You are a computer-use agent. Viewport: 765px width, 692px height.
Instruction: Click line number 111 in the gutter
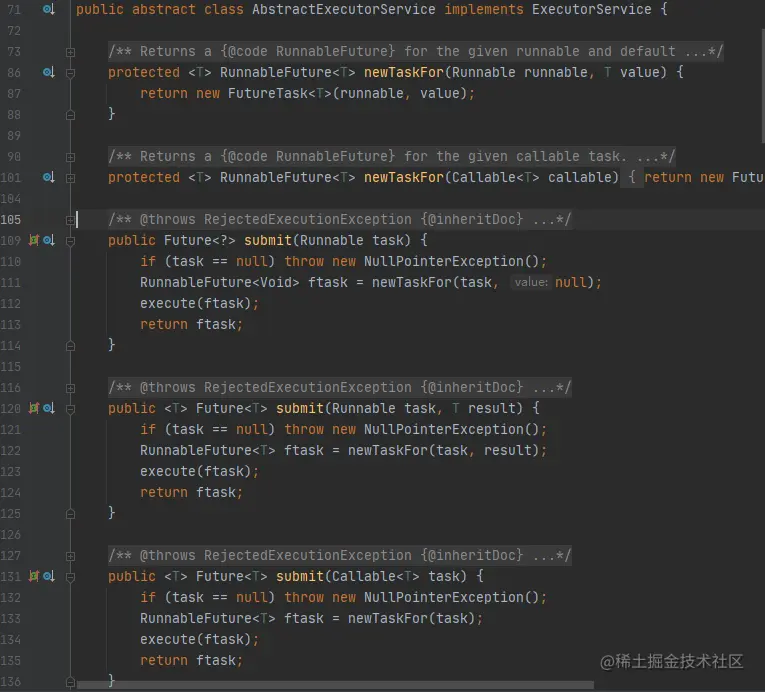pyautogui.click(x=11, y=283)
